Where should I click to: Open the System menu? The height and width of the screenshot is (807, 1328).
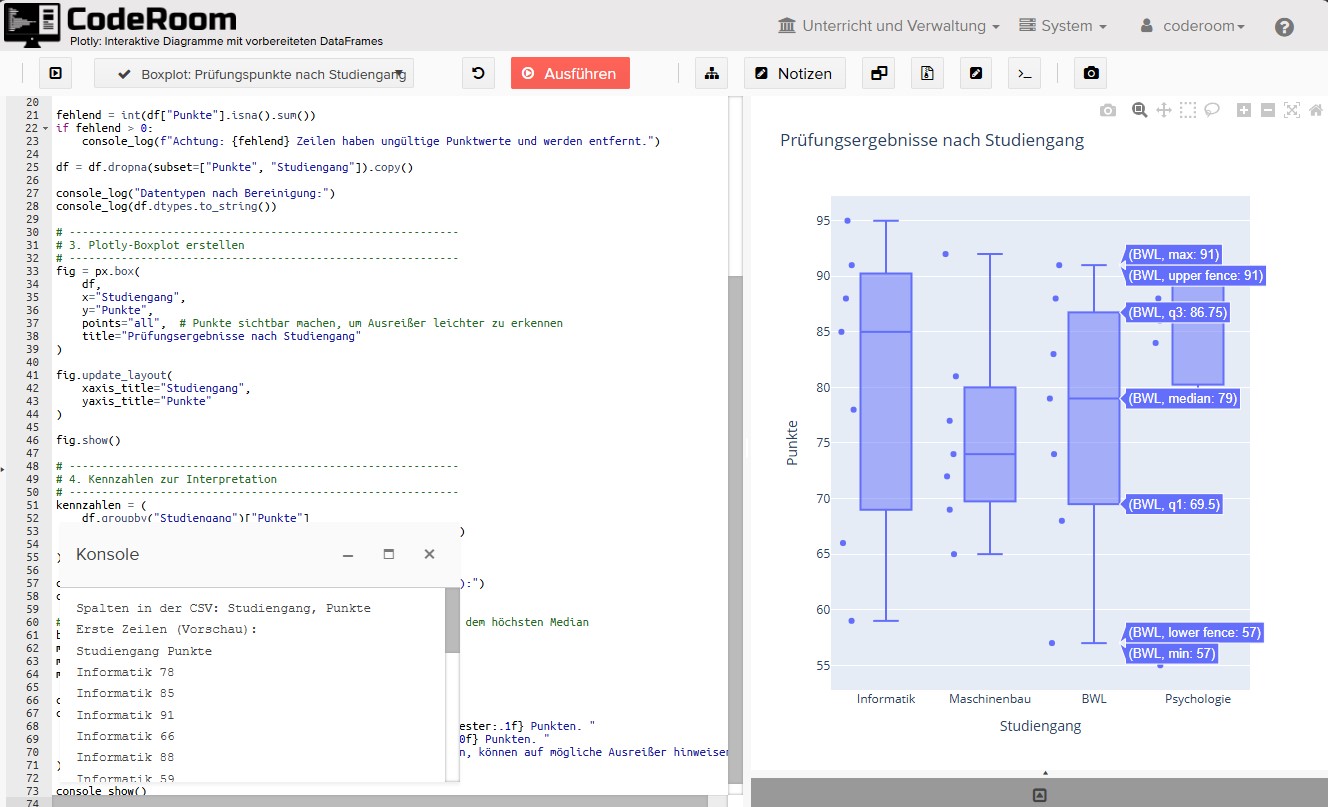coord(1062,26)
